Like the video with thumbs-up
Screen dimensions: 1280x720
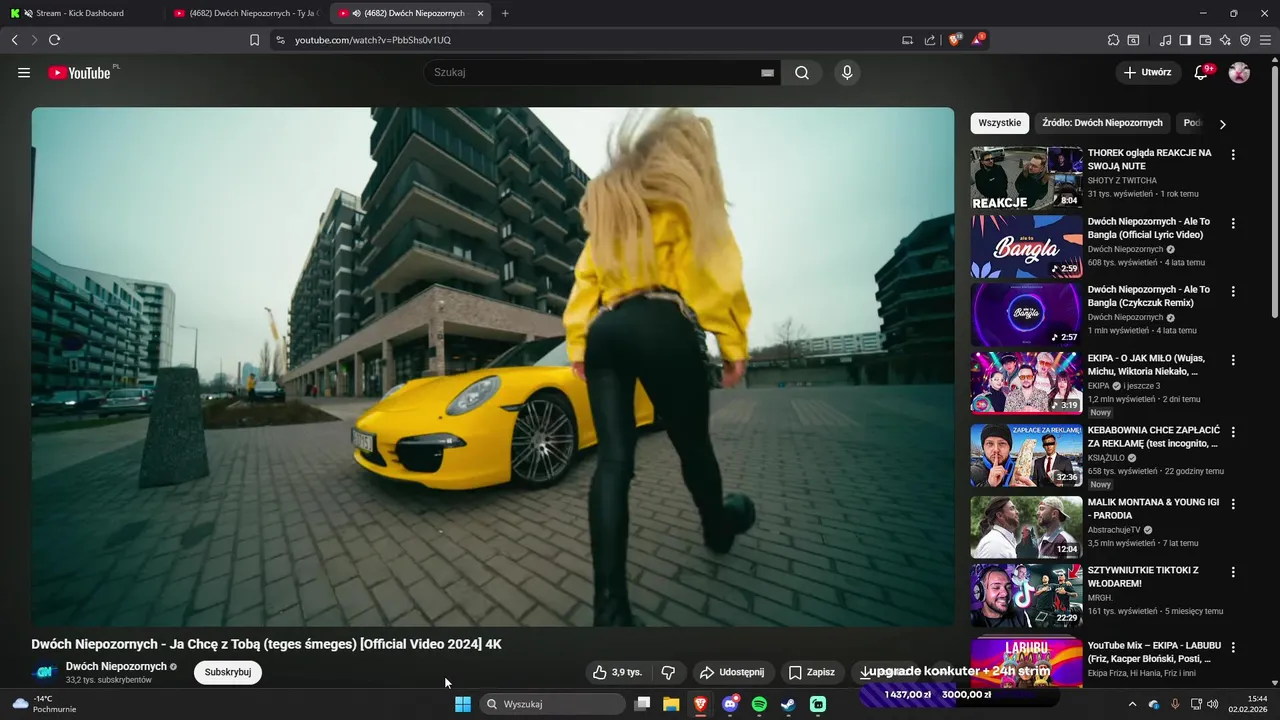click(x=617, y=673)
